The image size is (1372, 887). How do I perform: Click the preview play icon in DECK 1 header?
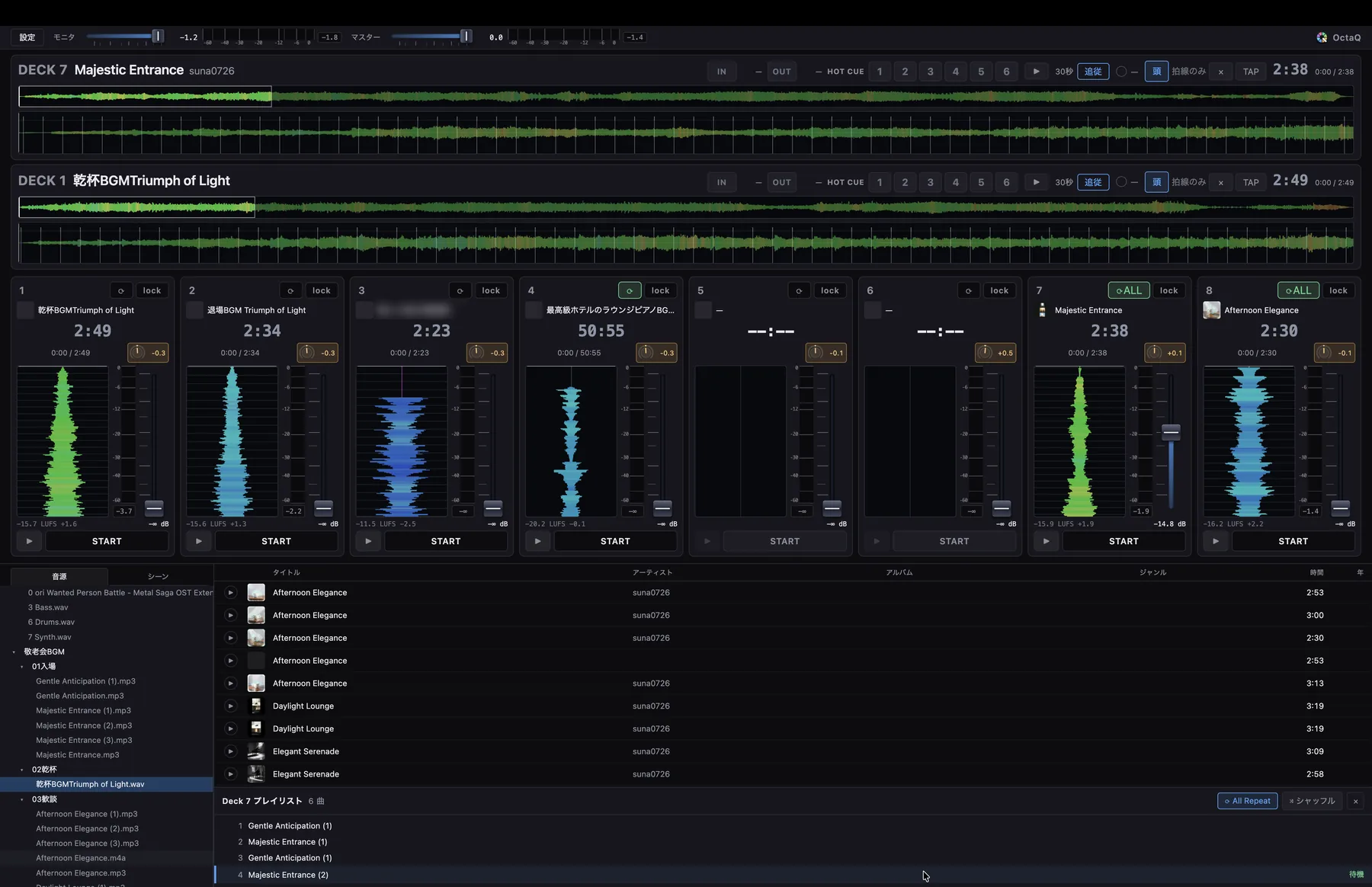click(1036, 182)
